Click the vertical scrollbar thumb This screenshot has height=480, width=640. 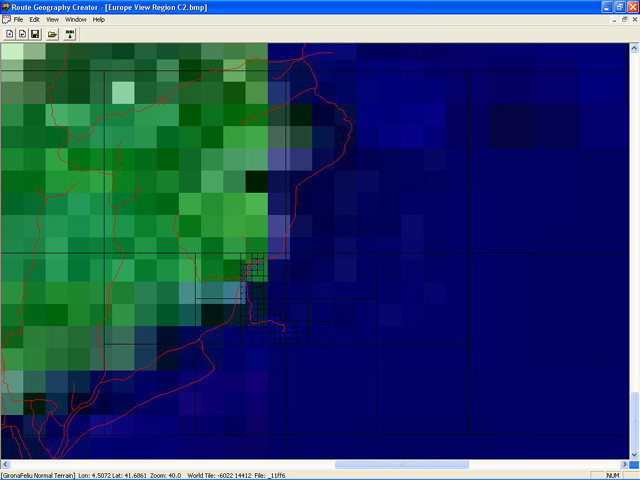tap(634, 420)
